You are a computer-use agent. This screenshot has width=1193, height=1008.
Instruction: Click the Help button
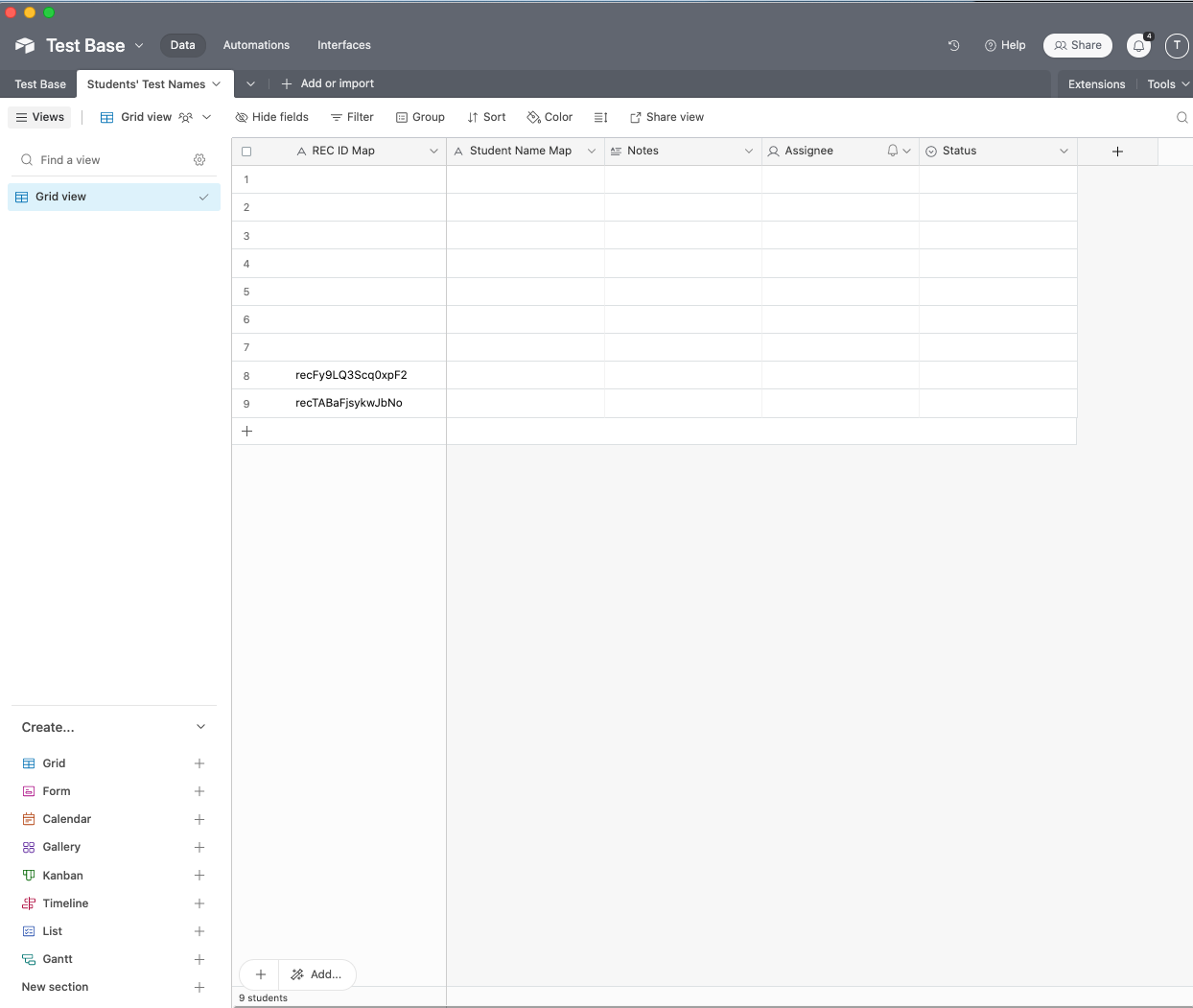tap(1005, 45)
